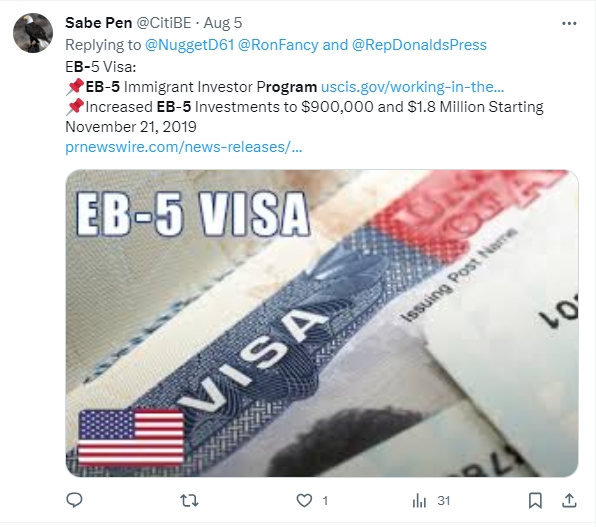The image size is (596, 527).
Task: Open the prnewswire.com/news-releases link
Action: (x=184, y=147)
